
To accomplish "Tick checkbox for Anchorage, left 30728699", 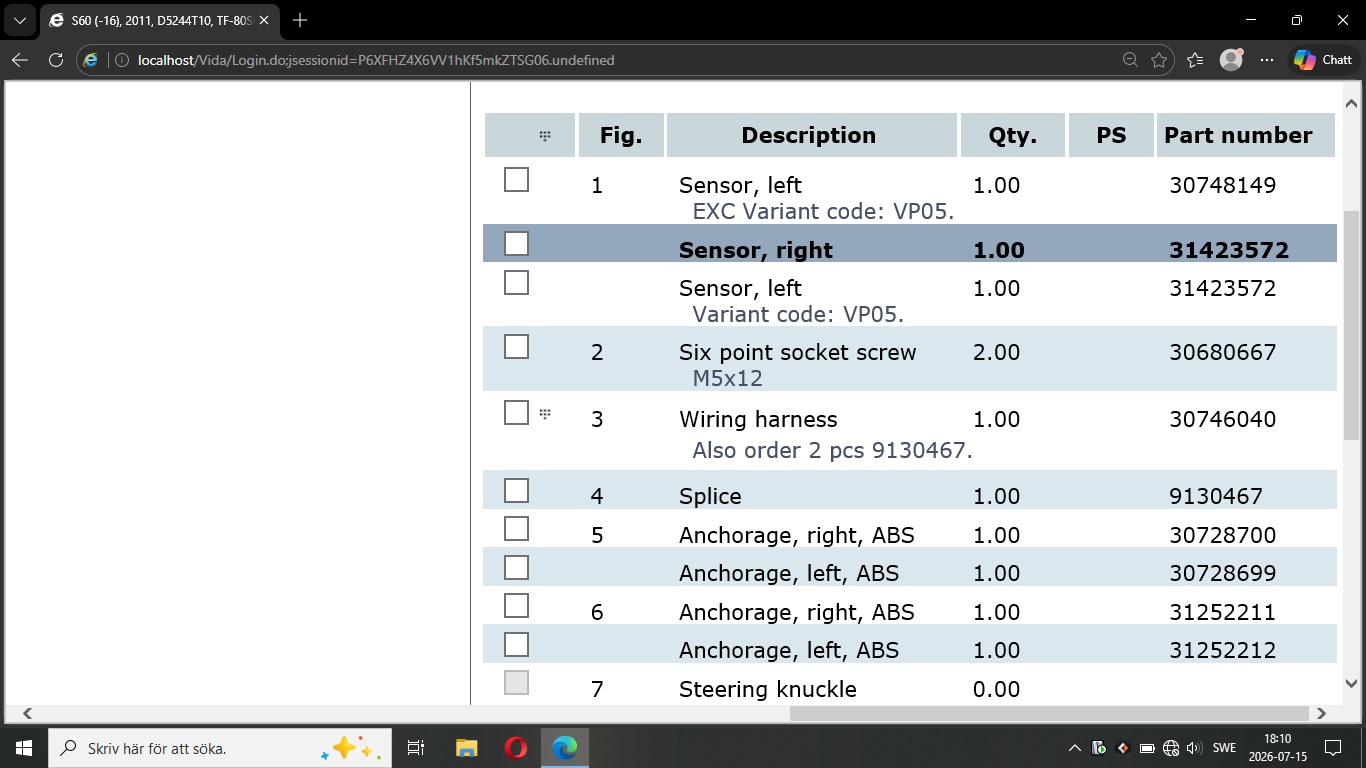I will tap(516, 568).
